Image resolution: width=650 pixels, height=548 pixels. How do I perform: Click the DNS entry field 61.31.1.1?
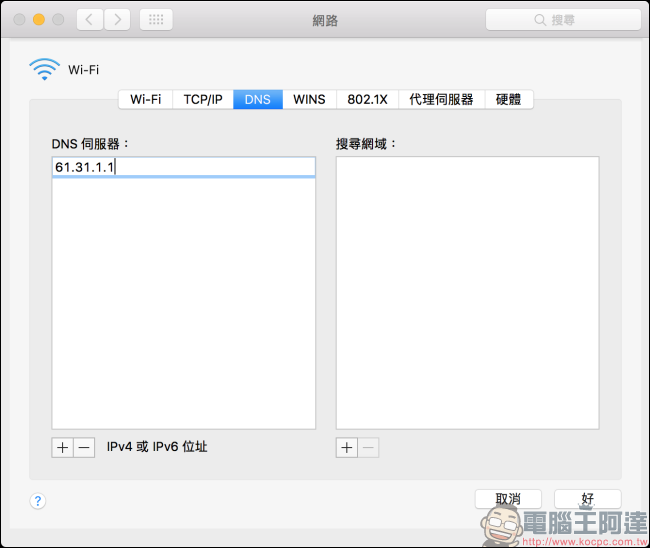(x=184, y=167)
